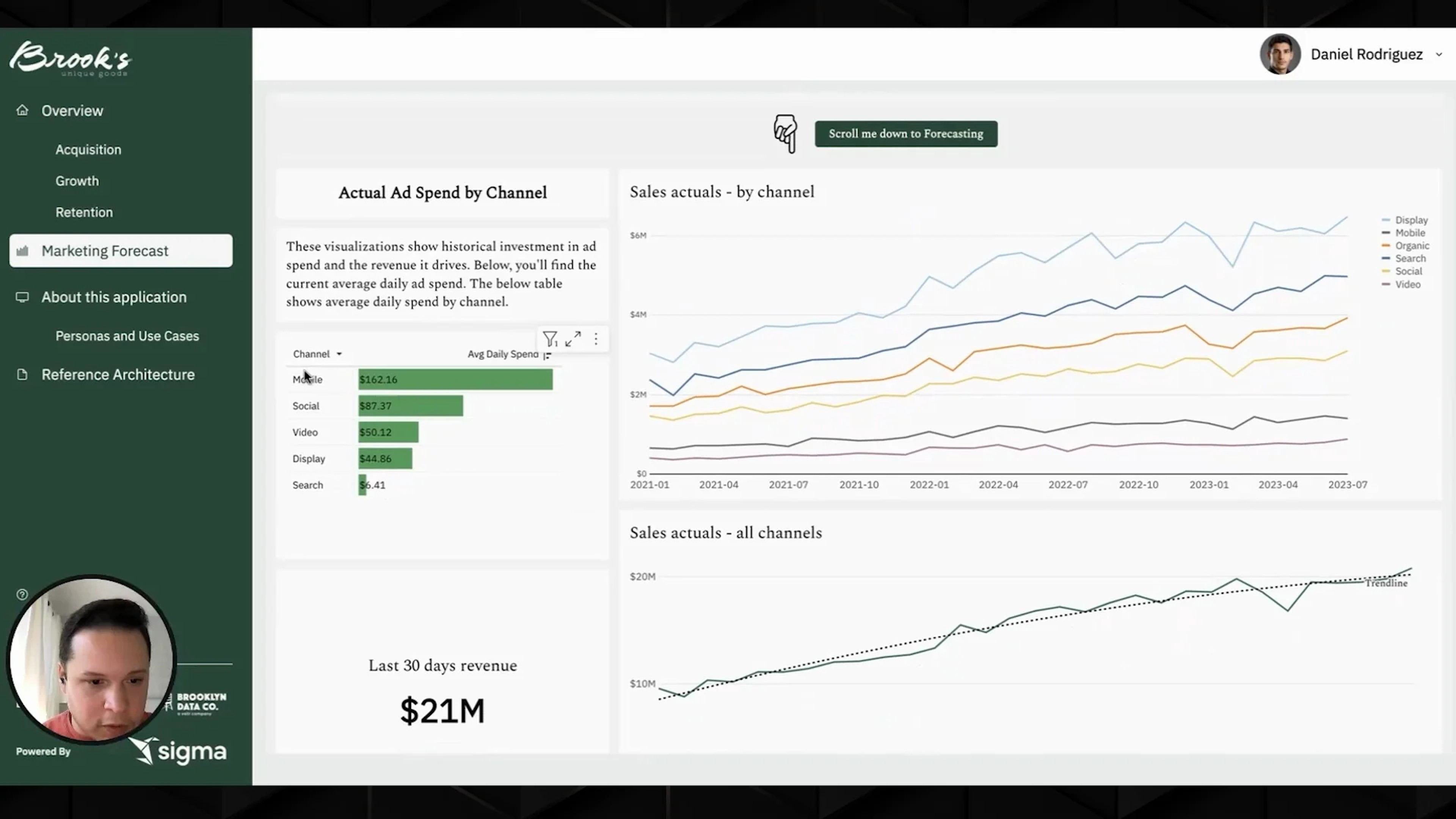Viewport: 1456px width, 819px height.
Task: Expand the ad spend table to fullscreen
Action: click(x=573, y=339)
